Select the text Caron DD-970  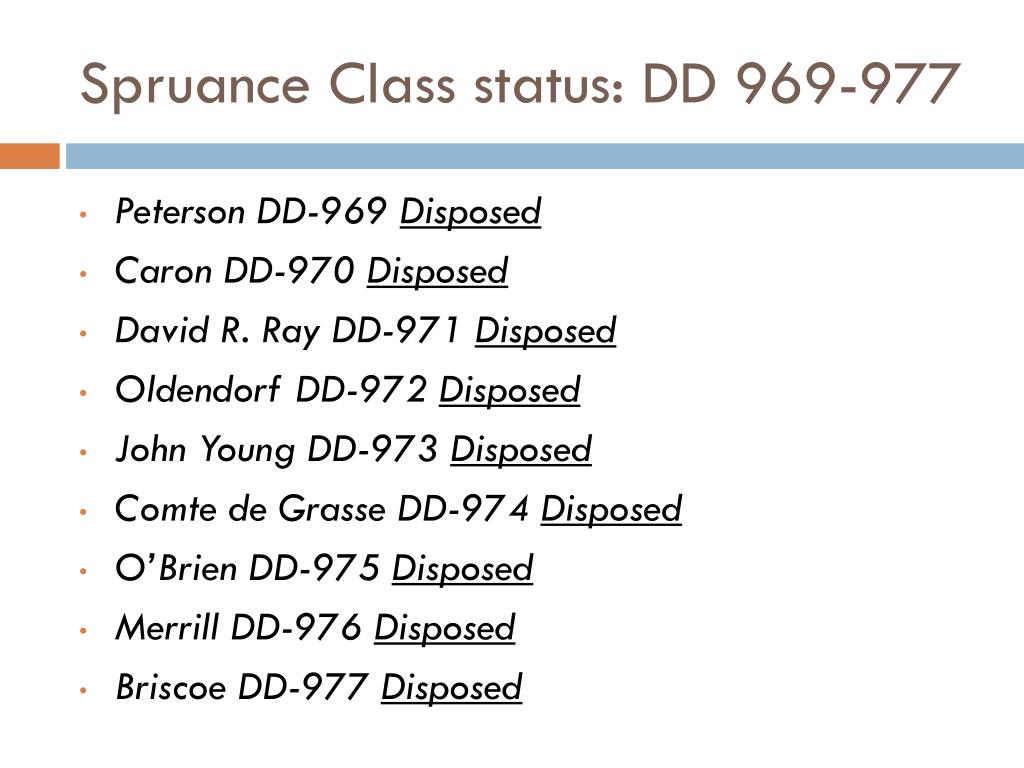[234, 271]
